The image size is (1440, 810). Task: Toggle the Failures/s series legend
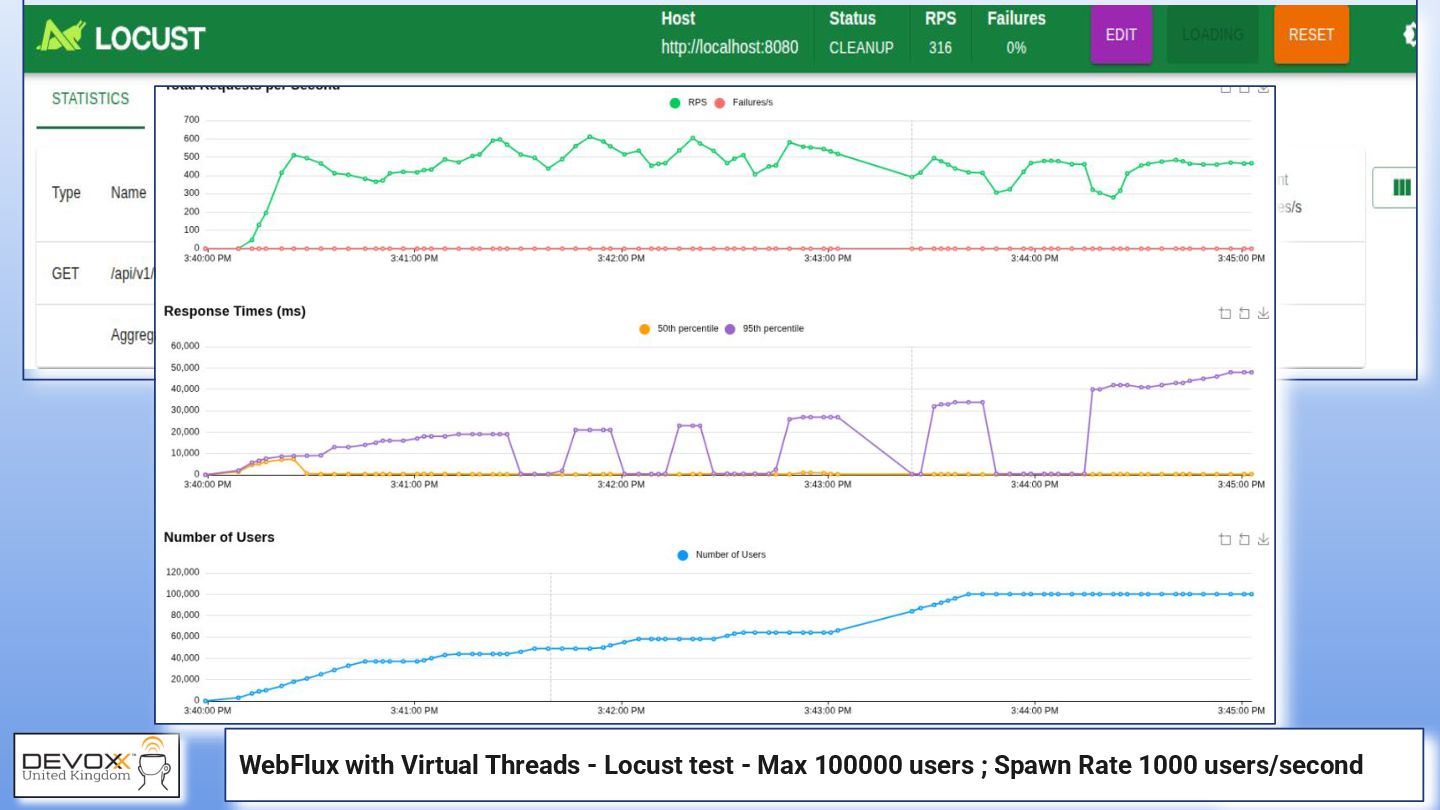(744, 102)
